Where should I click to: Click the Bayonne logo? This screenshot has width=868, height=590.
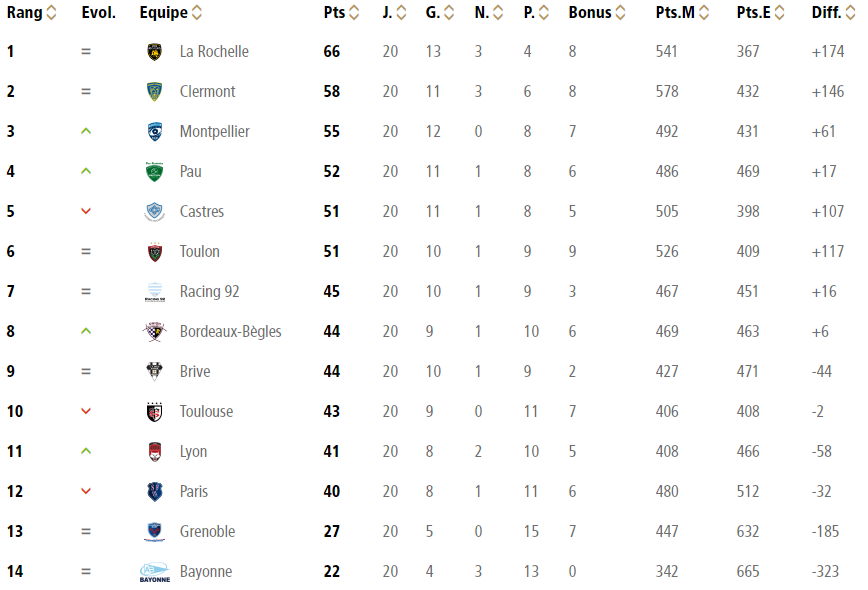[154, 572]
